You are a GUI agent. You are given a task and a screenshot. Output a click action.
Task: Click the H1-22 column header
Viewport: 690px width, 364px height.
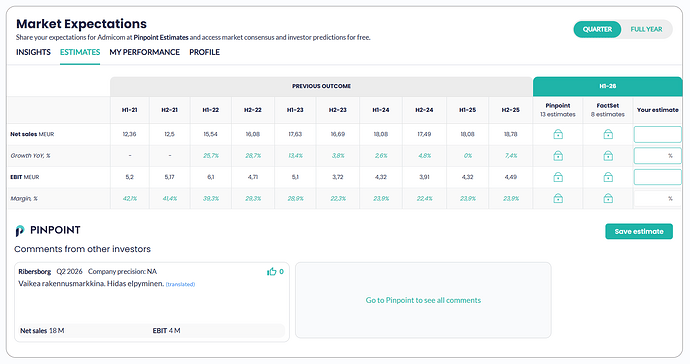pyautogui.click(x=210, y=110)
